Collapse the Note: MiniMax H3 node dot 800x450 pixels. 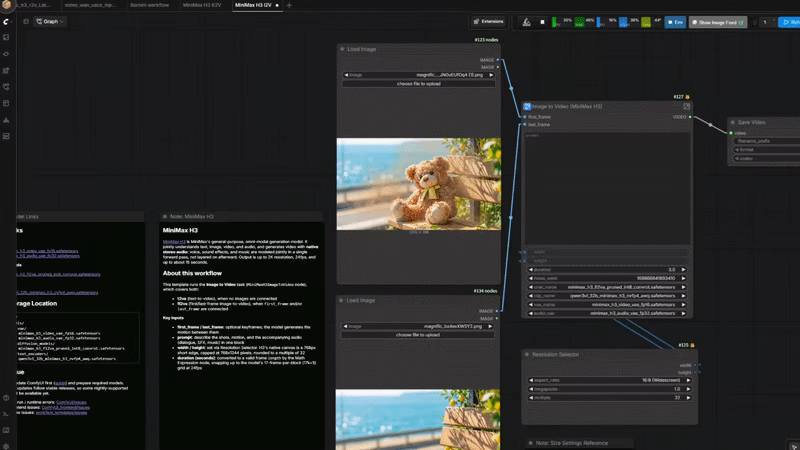click(x=165, y=217)
